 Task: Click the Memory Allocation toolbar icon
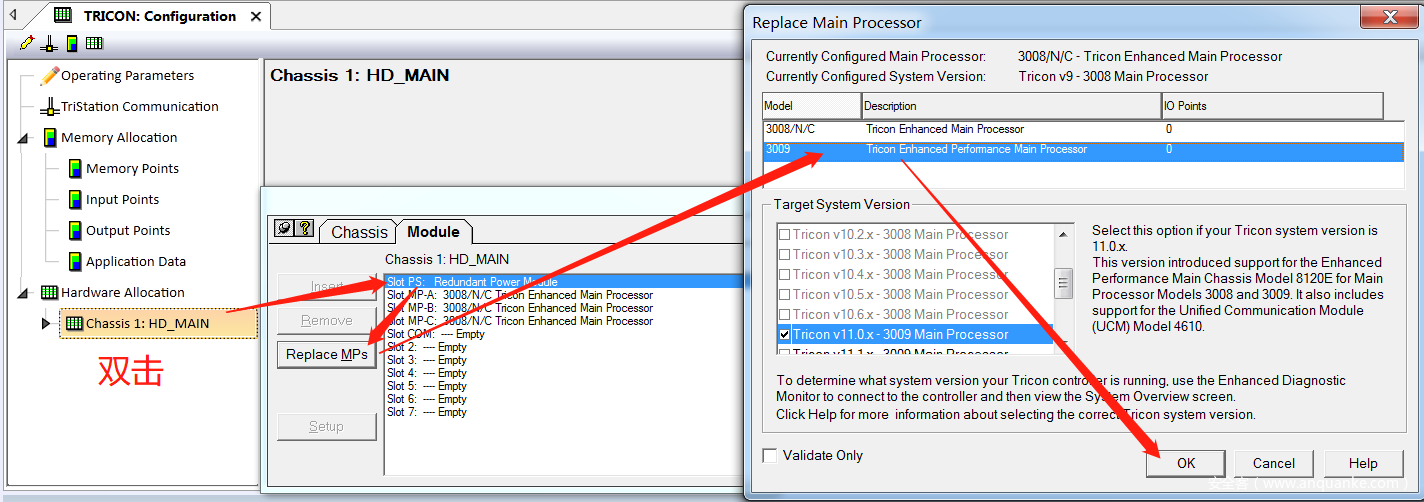point(72,43)
